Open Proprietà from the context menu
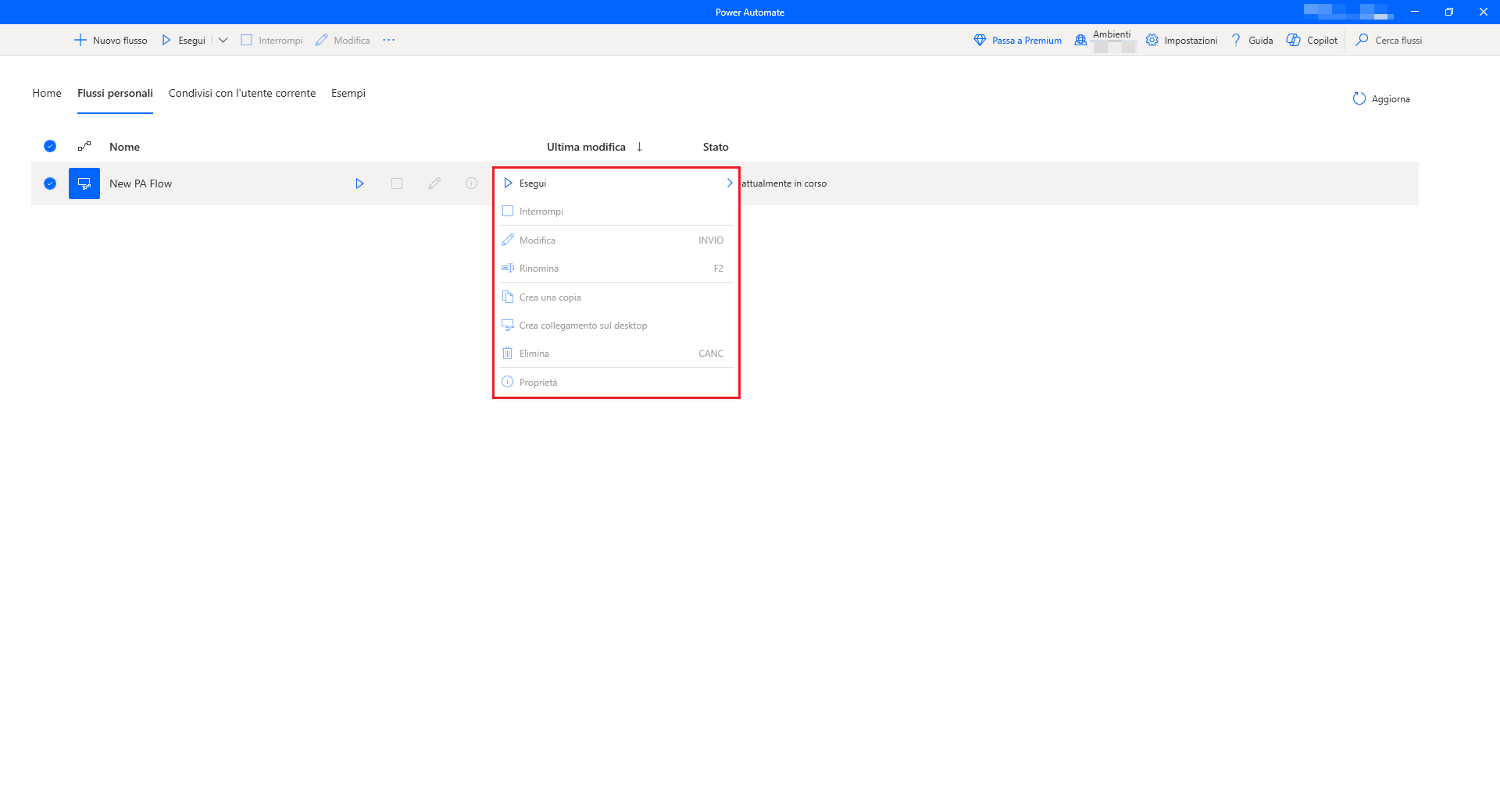Screen dimensions: 1500x812 [616, 383]
